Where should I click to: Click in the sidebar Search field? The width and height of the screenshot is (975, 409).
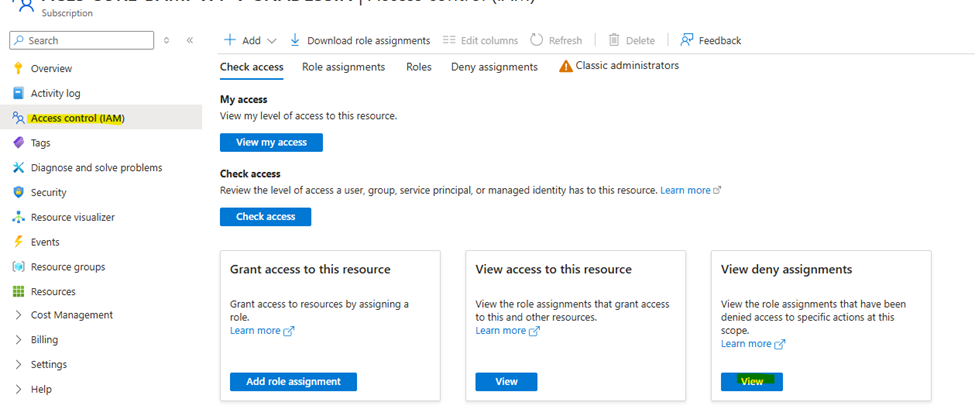(x=81, y=40)
